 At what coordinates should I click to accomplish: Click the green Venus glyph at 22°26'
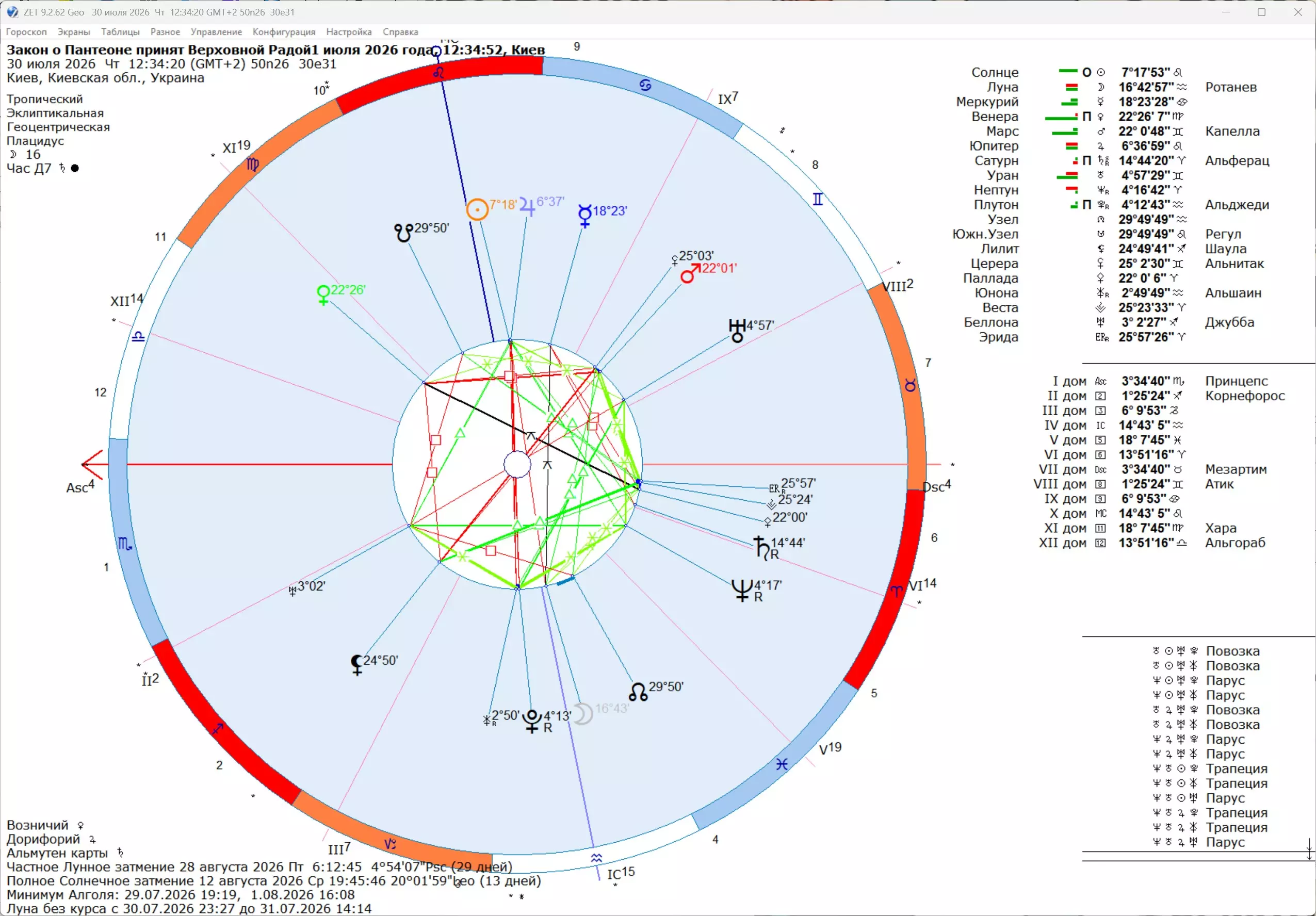click(323, 295)
